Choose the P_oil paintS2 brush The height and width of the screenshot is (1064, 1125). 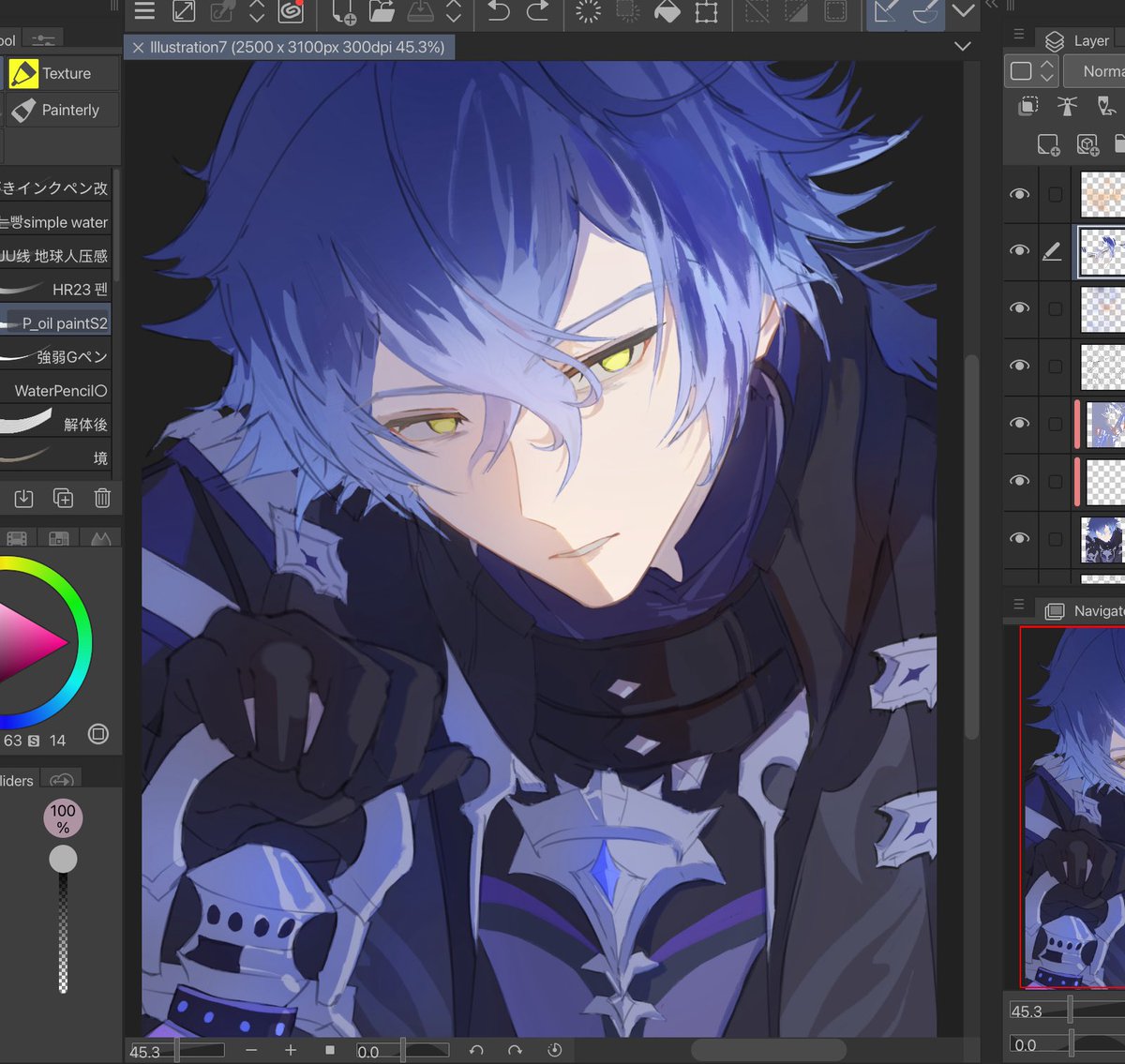[55, 322]
